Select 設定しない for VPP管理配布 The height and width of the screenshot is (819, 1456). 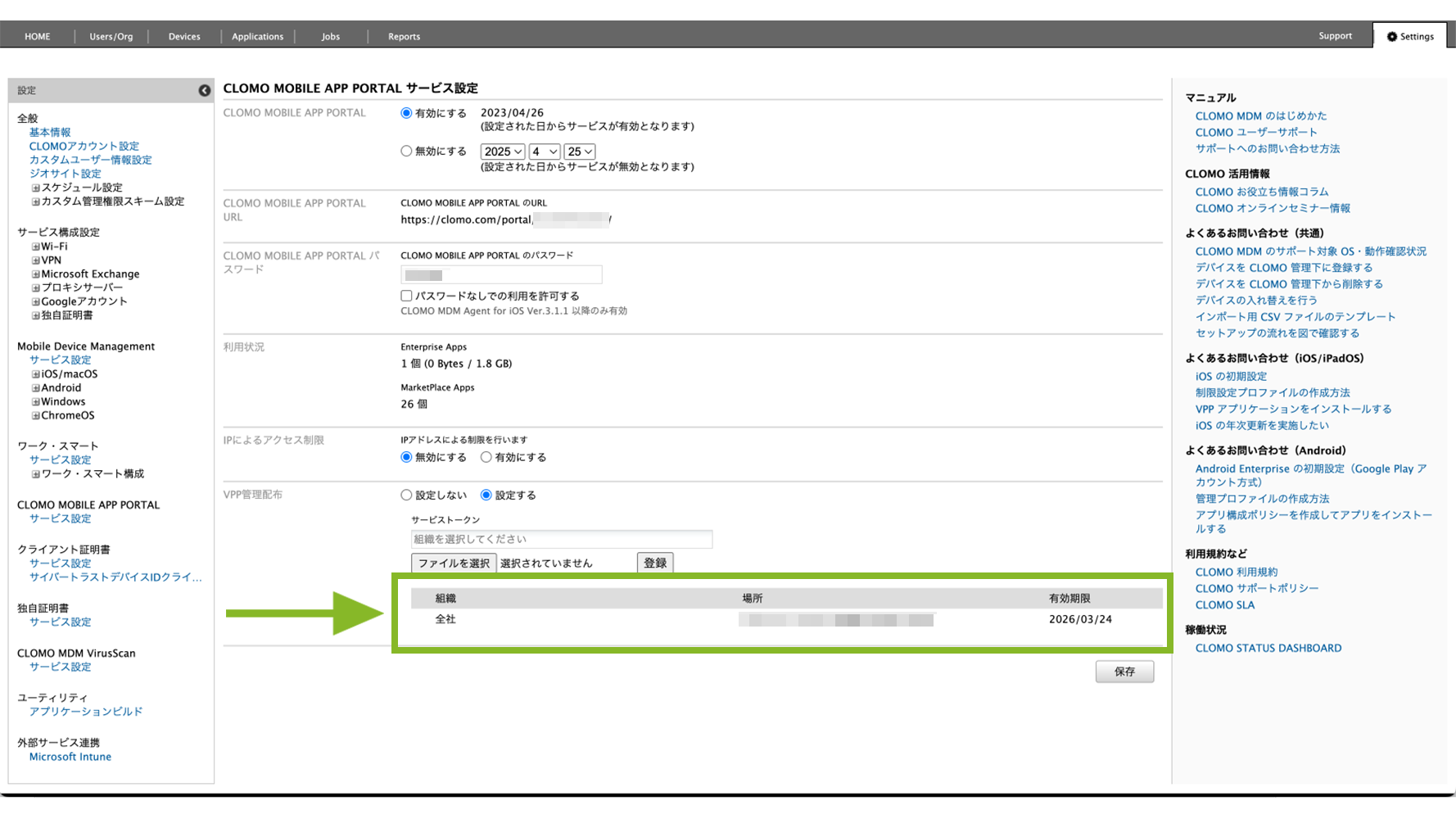(406, 495)
